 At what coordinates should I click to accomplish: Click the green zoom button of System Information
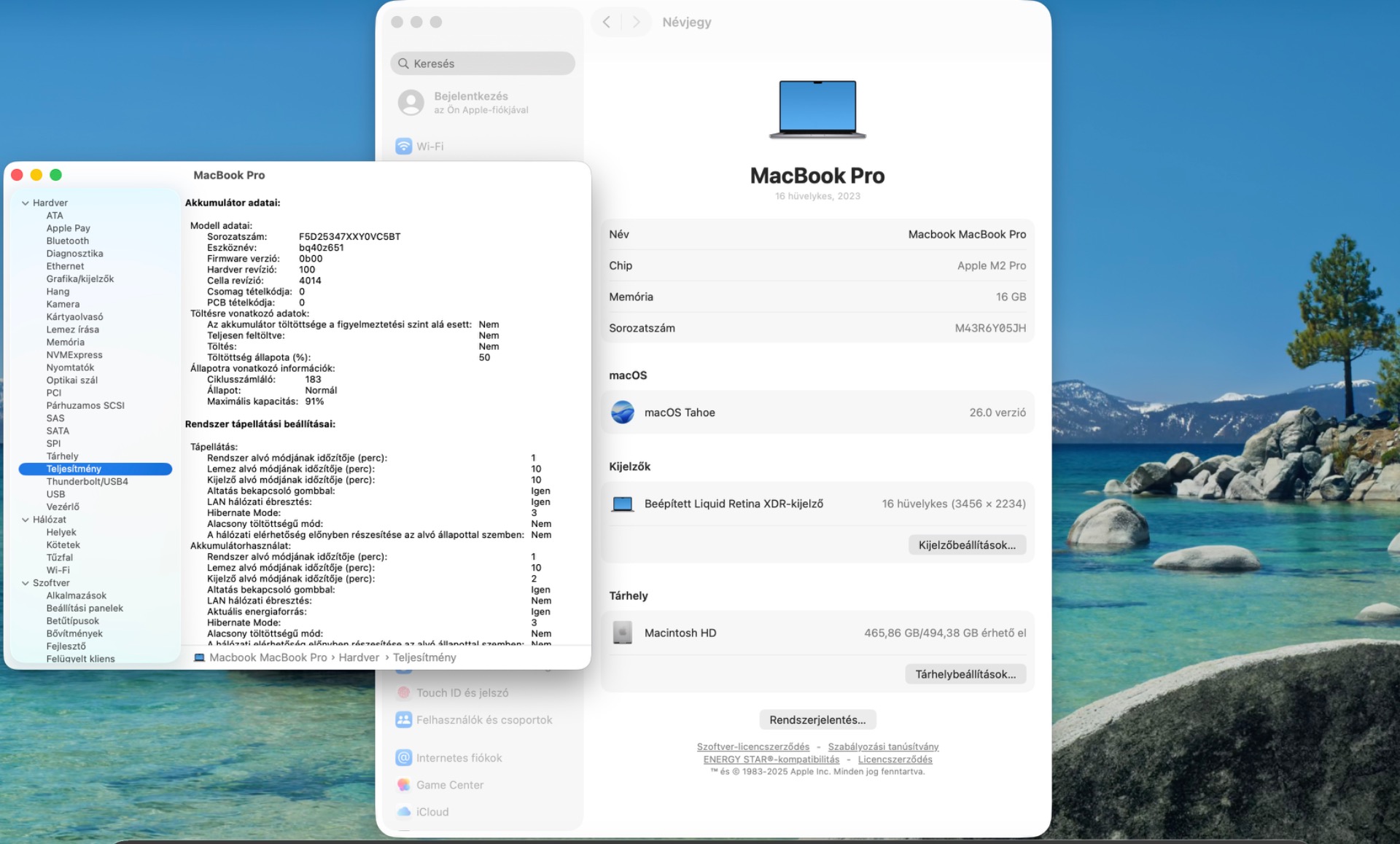pos(55,175)
